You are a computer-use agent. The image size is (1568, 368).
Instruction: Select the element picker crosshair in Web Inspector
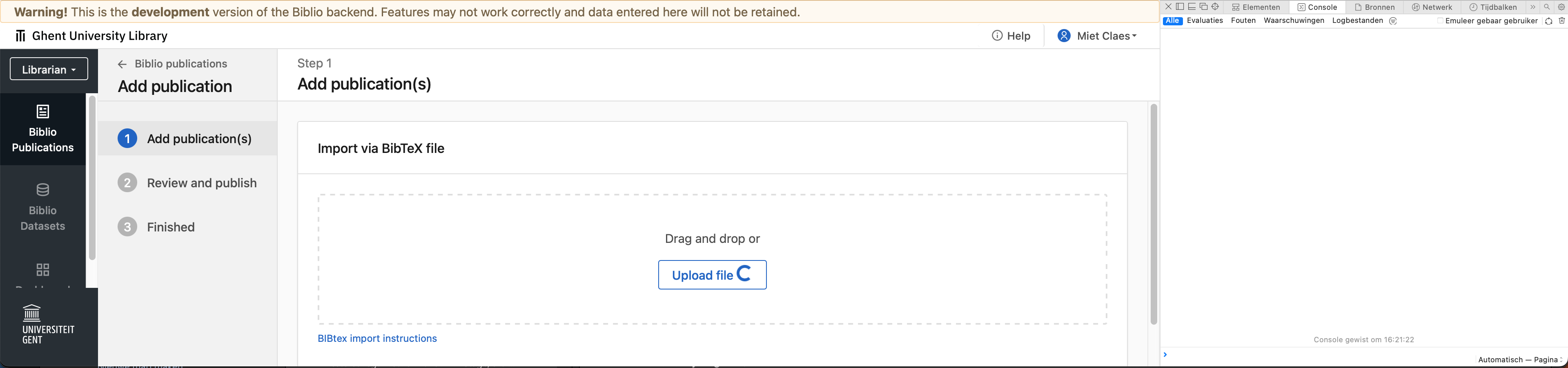tap(1216, 7)
